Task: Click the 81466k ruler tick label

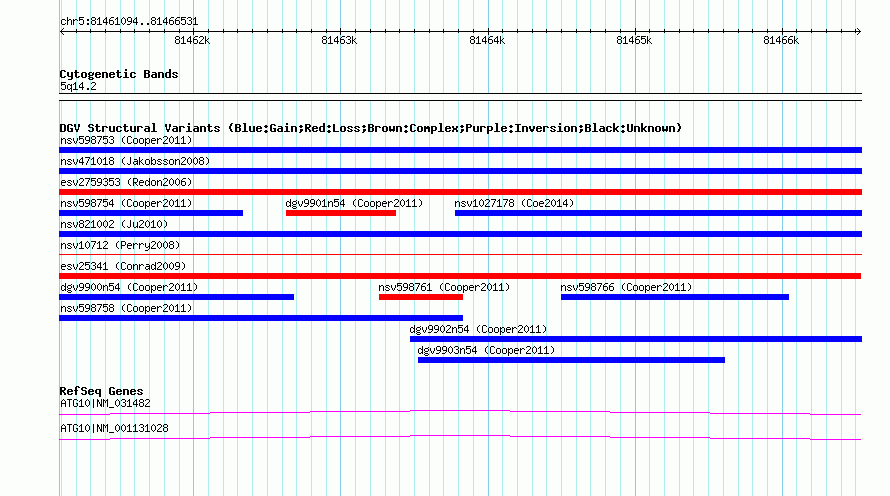Action: click(781, 40)
